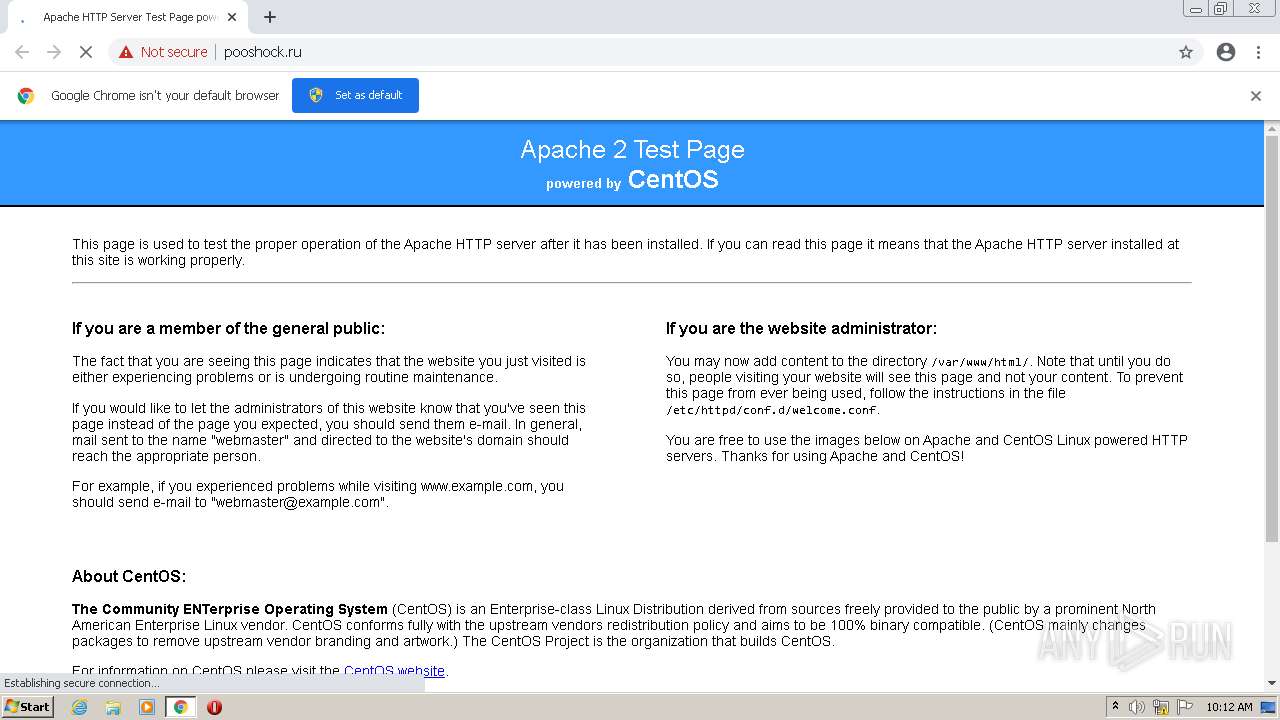Bookmark this page with the star icon
Image resolution: width=1280 pixels, height=720 pixels.
point(1186,52)
